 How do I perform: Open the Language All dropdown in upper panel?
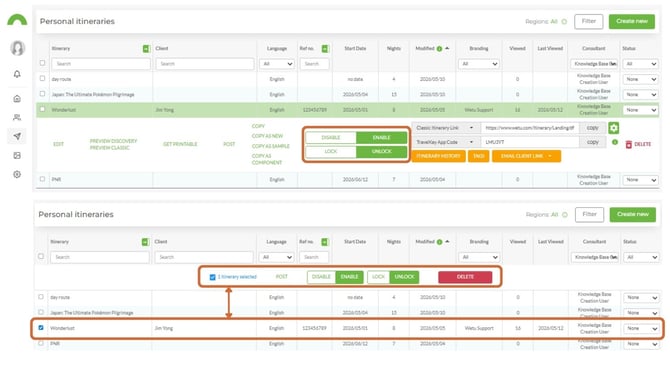tap(277, 64)
